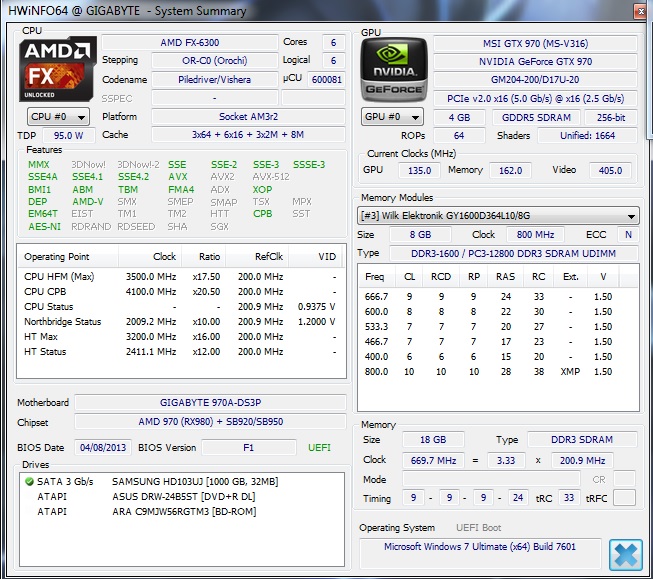Viewport: 653px width, 579px height.
Task: Click the Unified: 1664 shaders field
Action: [587, 136]
